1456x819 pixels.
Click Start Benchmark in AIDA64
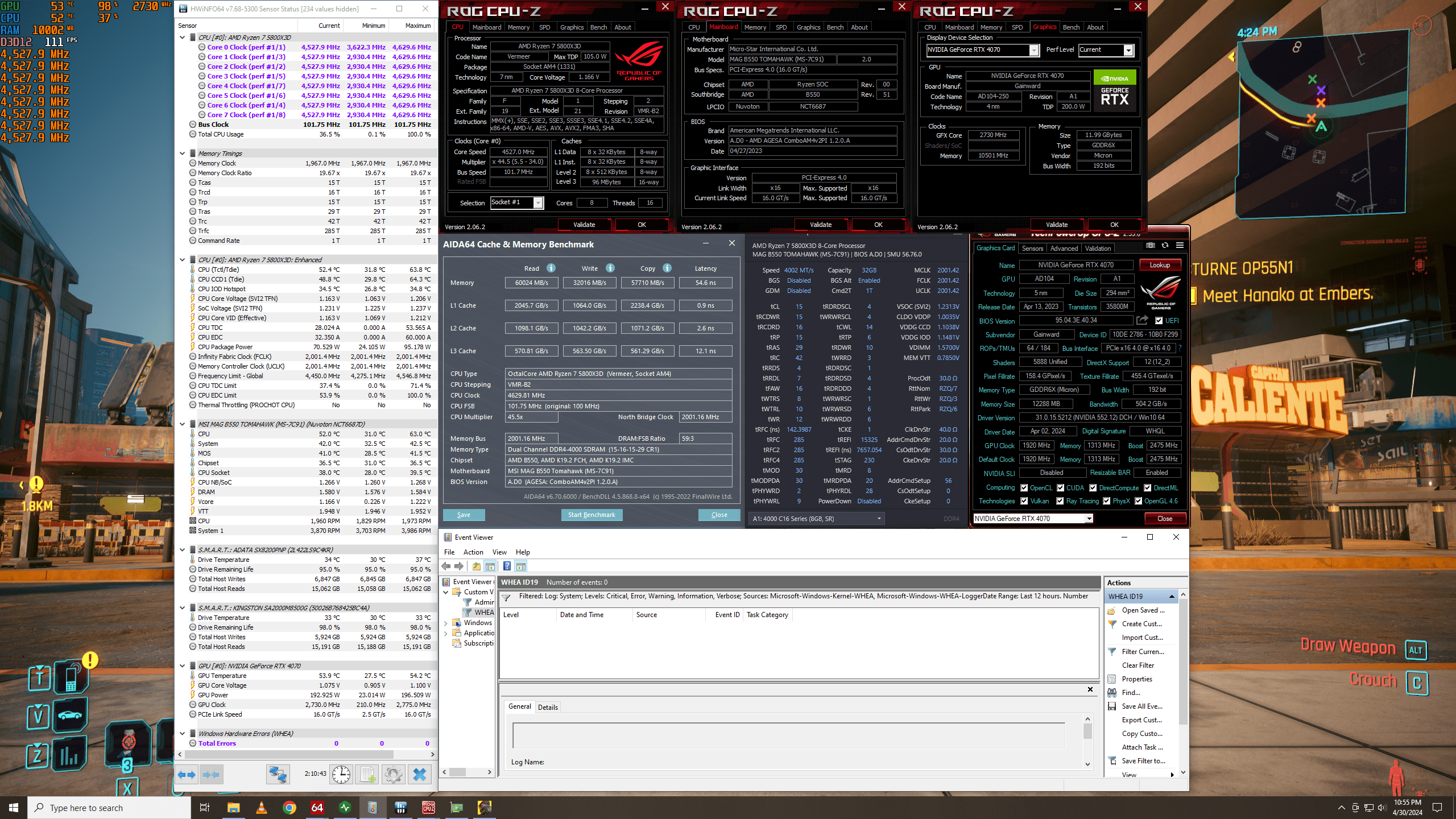click(591, 515)
